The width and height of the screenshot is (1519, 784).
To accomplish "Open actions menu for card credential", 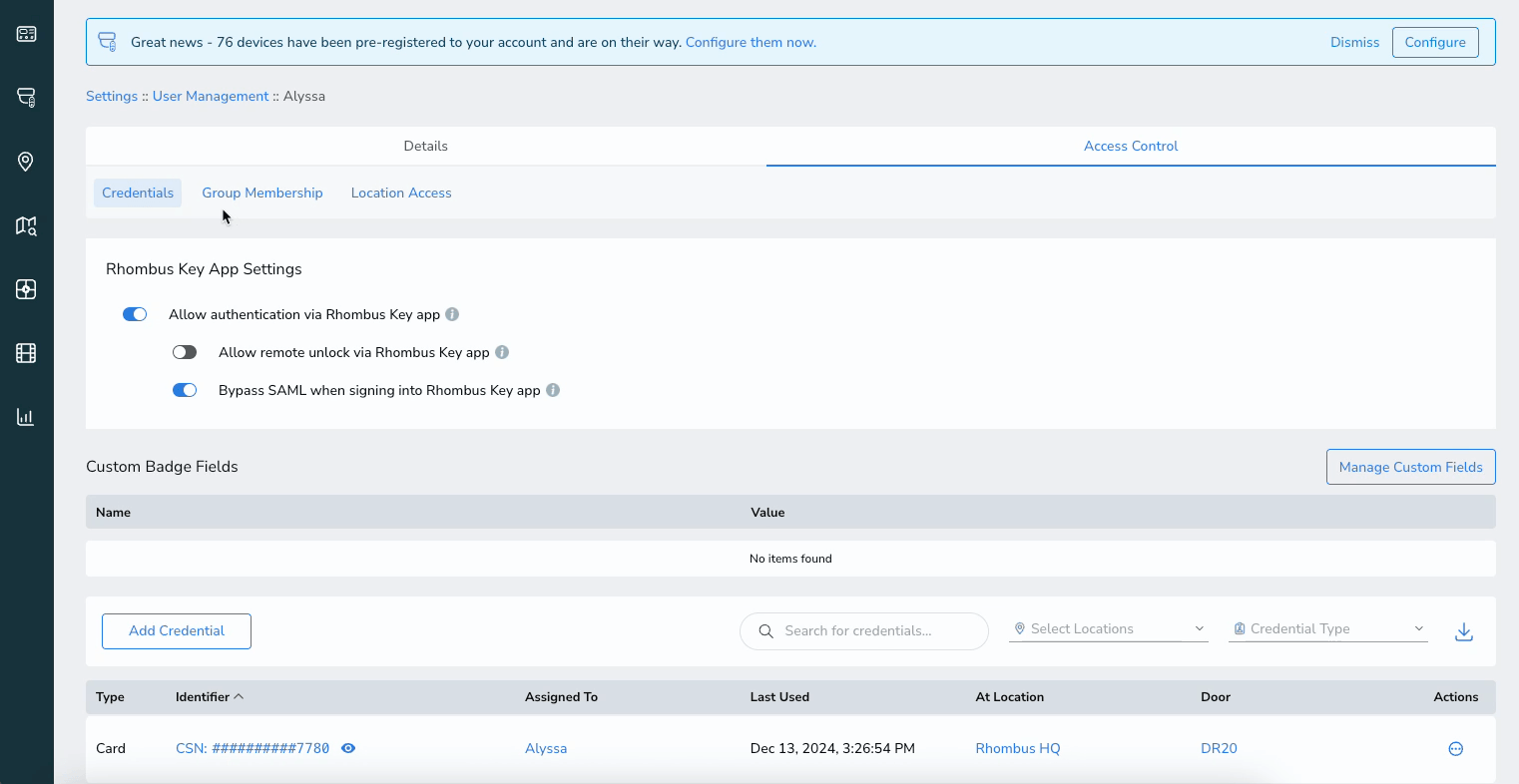I will [x=1455, y=749].
